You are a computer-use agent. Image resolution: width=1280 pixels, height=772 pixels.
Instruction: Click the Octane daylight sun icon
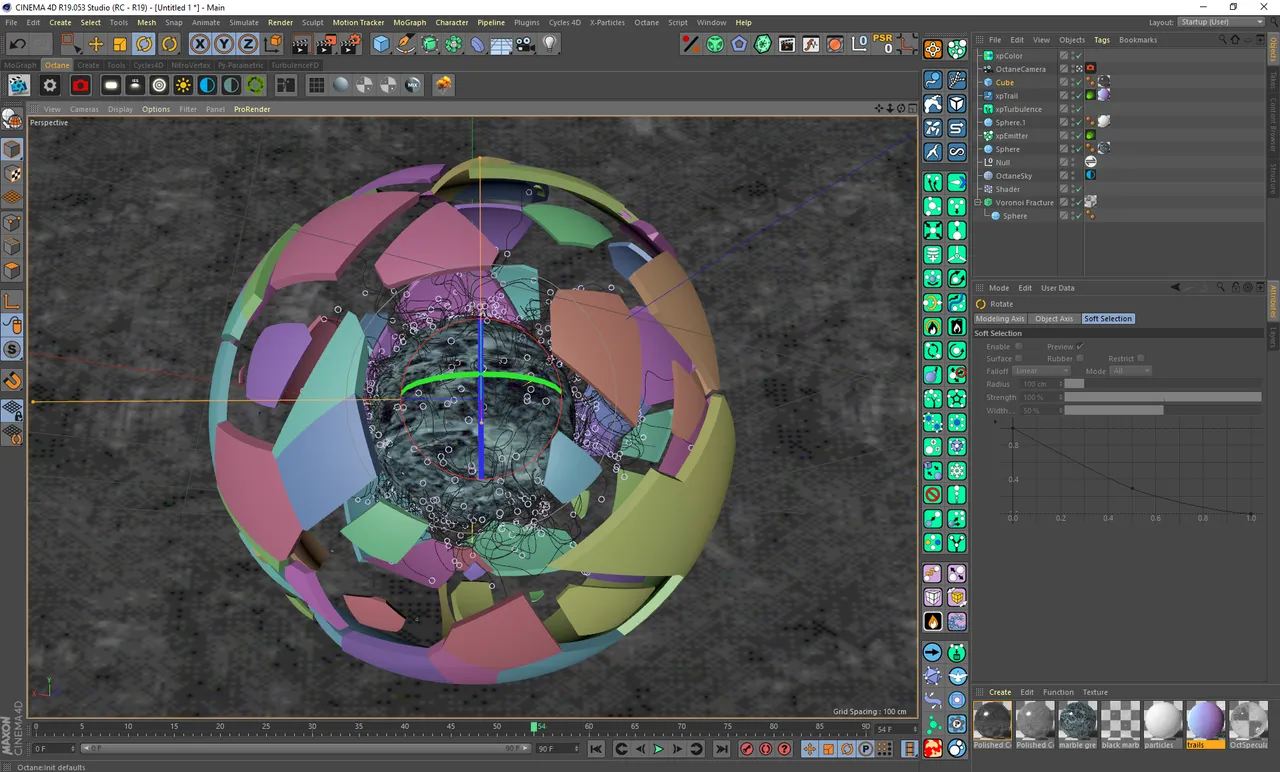pyautogui.click(x=183, y=86)
